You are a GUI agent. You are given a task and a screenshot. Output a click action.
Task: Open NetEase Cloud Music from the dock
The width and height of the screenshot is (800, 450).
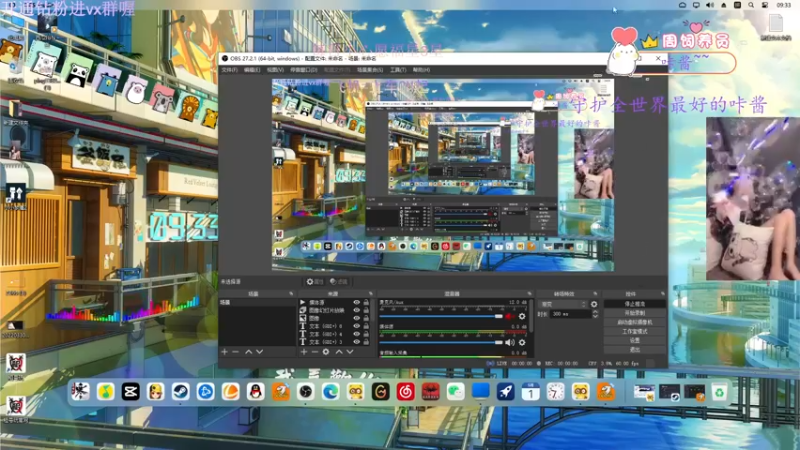tap(406, 392)
